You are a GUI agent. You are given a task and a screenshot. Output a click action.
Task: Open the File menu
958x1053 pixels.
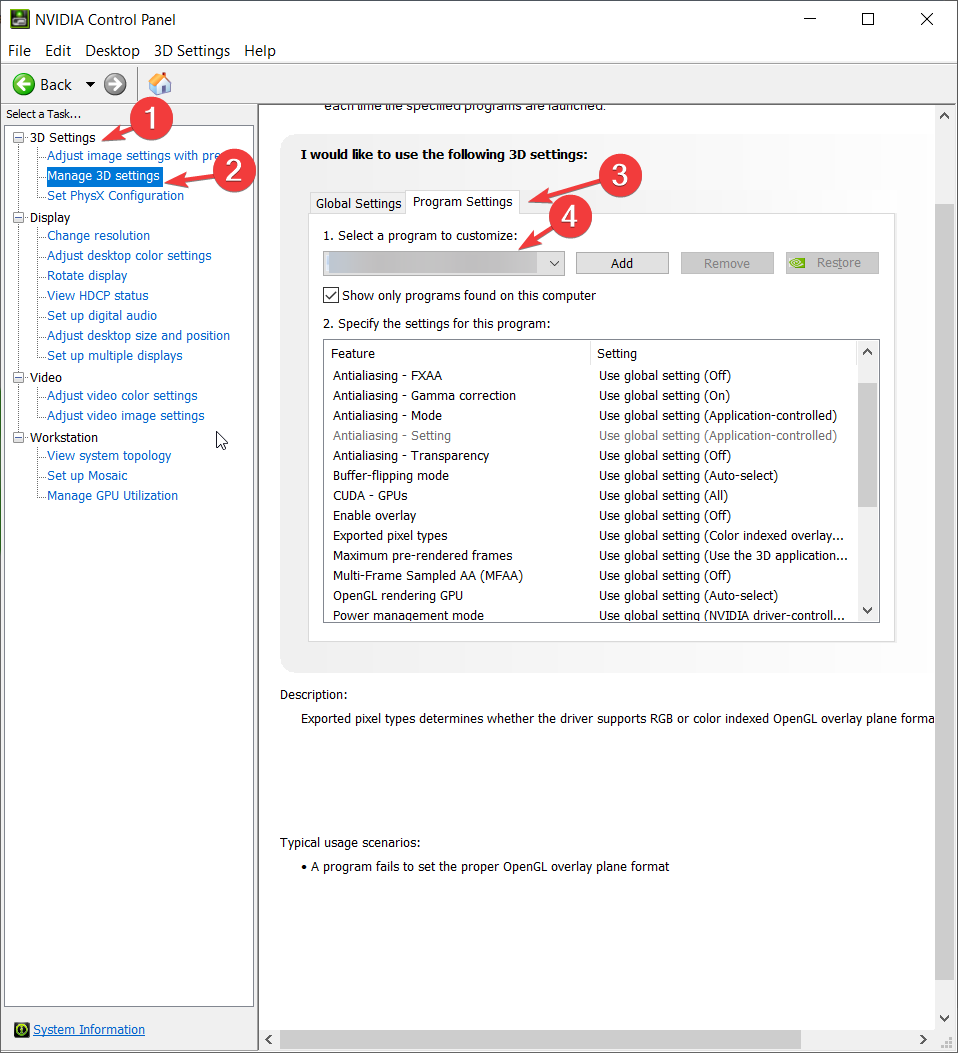19,51
